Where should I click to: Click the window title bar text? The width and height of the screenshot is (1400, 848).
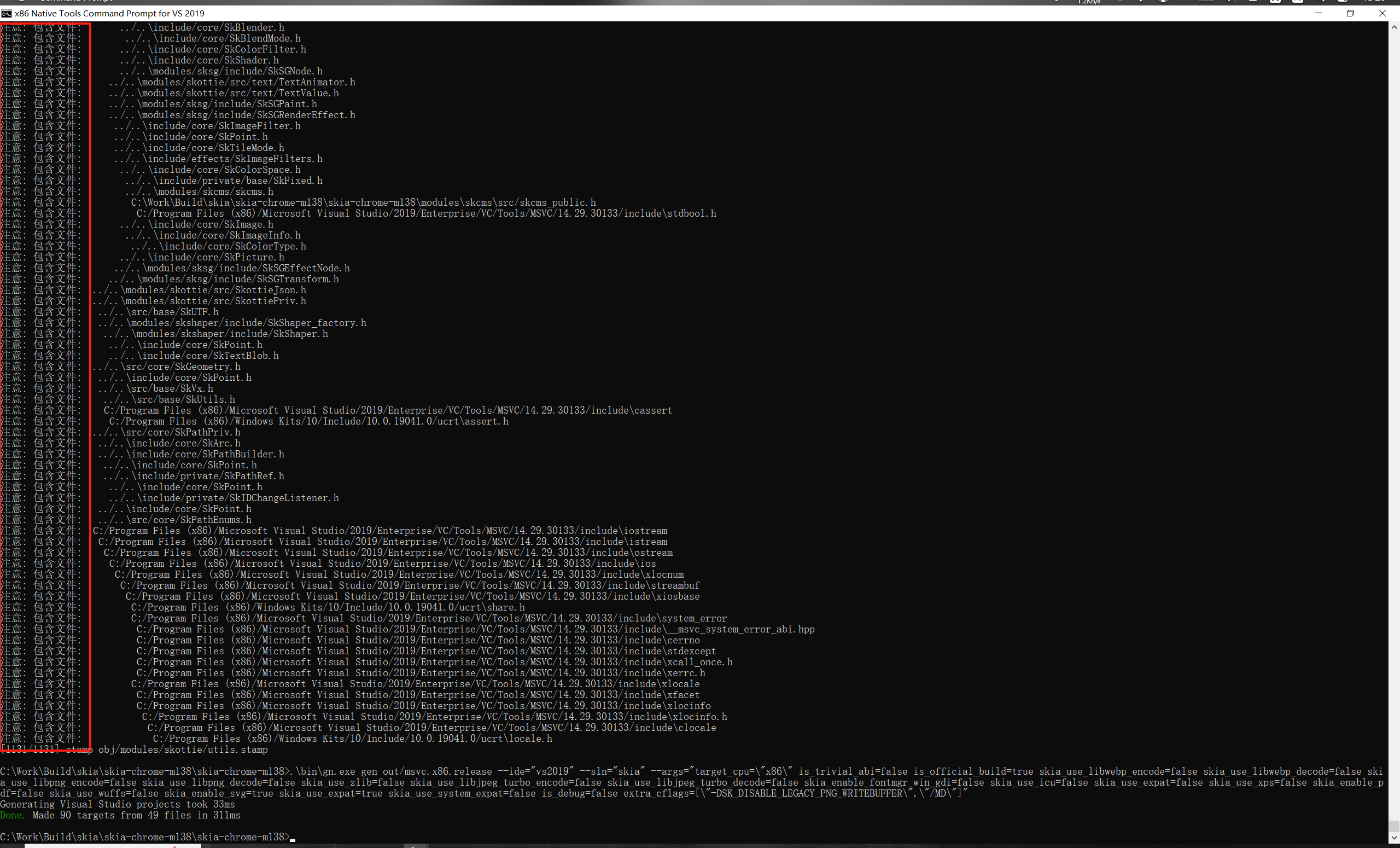(109, 13)
